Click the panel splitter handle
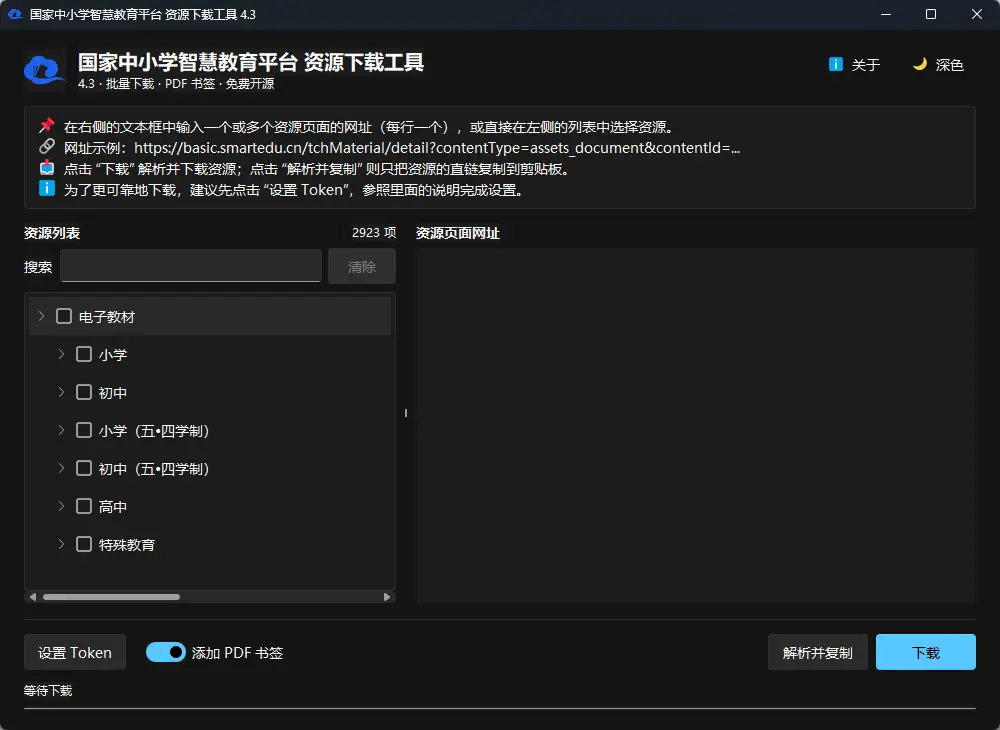1000x730 pixels. click(x=406, y=413)
